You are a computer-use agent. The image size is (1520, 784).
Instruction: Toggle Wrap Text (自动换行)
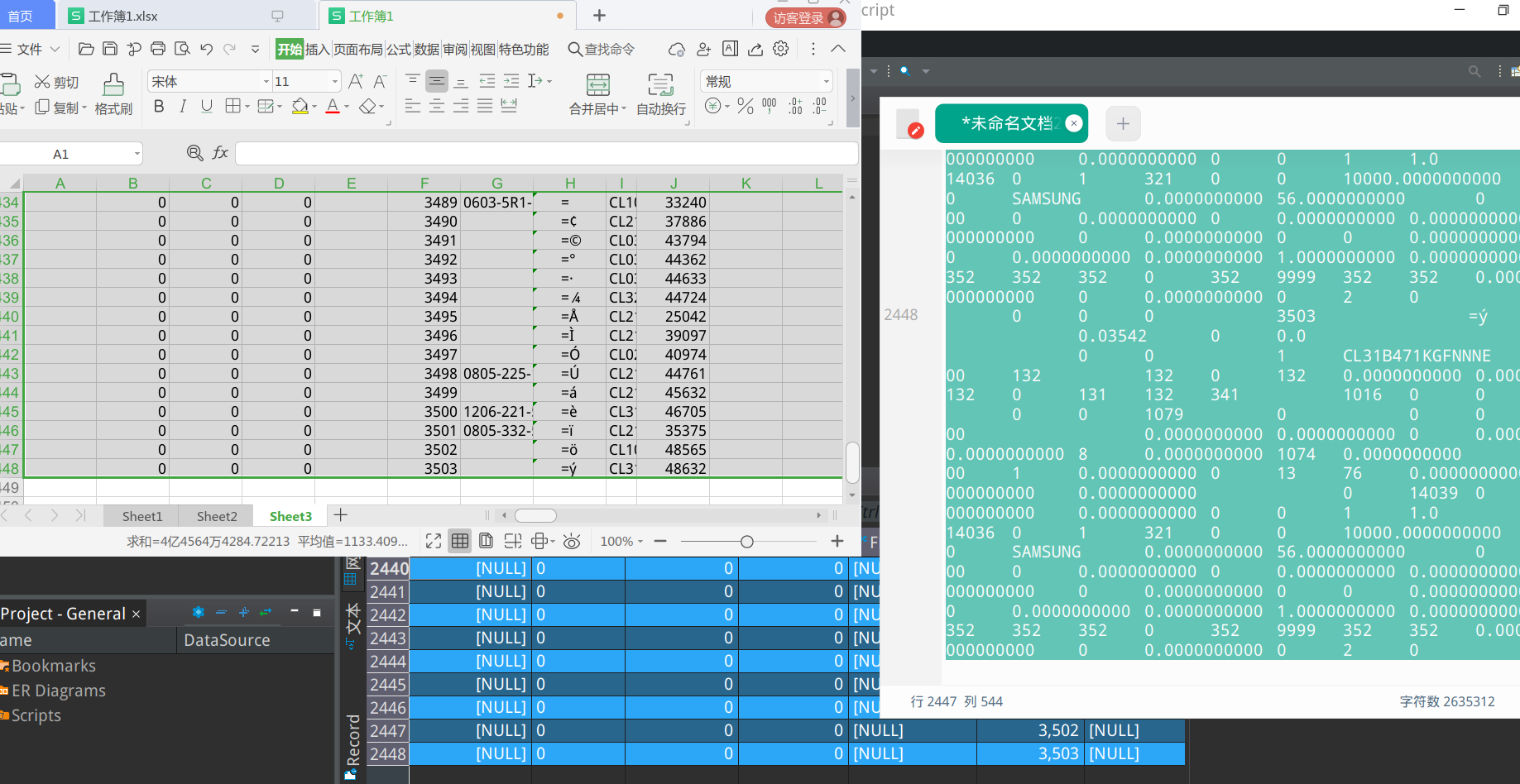coord(660,85)
